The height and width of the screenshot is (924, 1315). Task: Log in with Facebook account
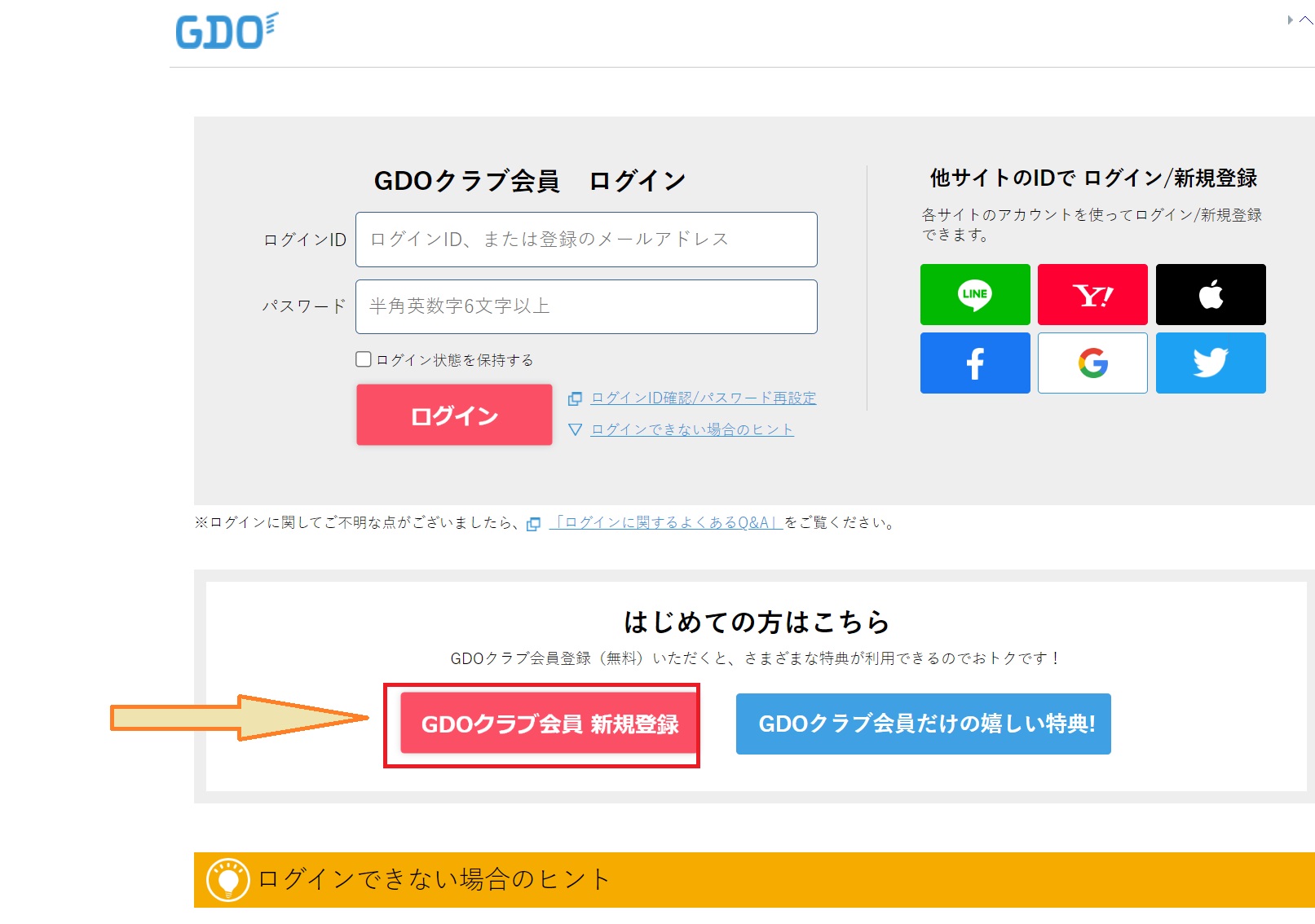975,363
